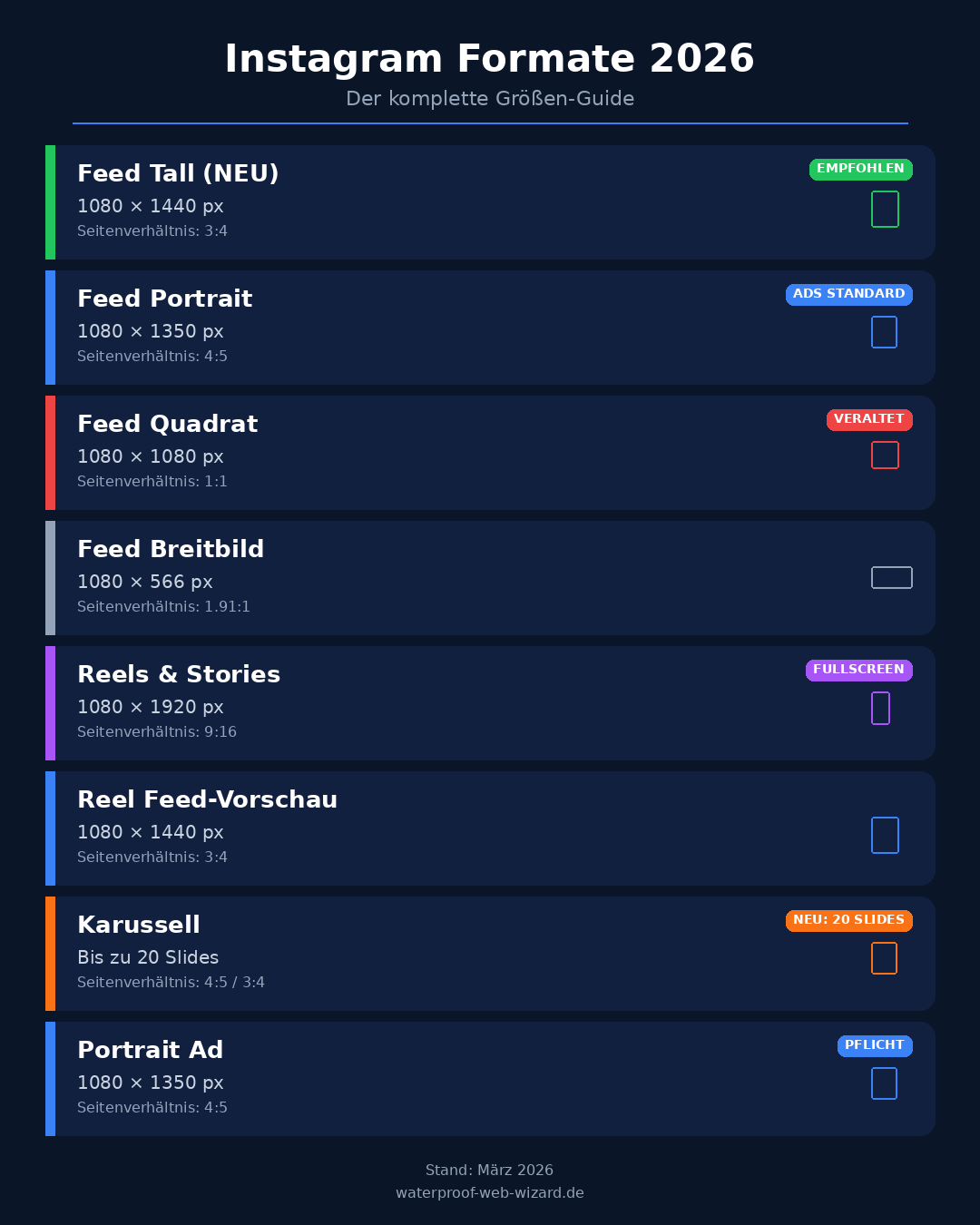980x1225 pixels.
Task: Click the Instagram Formate 2026 title
Action: coord(490,59)
